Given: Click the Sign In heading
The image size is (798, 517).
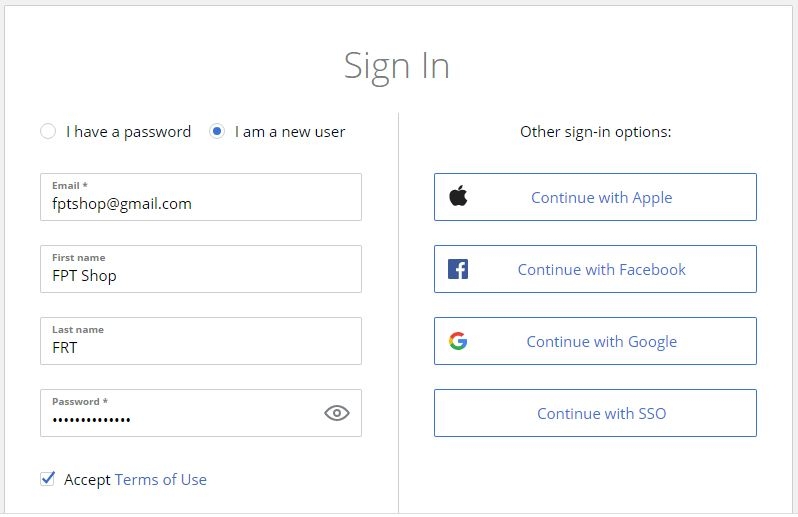Looking at the screenshot, I should (397, 66).
